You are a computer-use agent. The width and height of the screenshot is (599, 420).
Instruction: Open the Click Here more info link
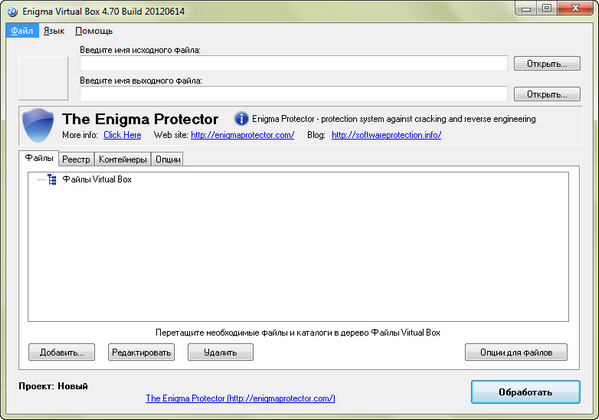coord(122,135)
